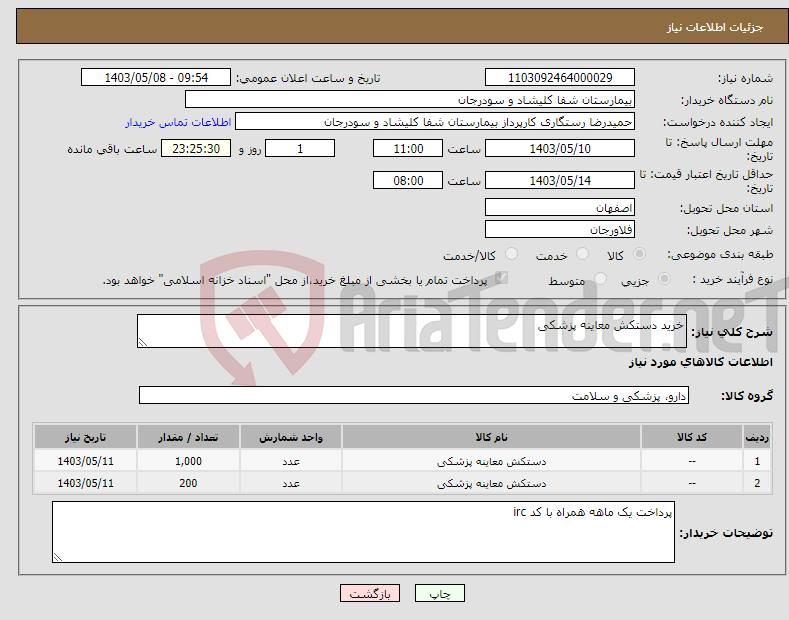Click the شماره نیاز number field
This screenshot has height=620, width=789.
tap(560, 78)
